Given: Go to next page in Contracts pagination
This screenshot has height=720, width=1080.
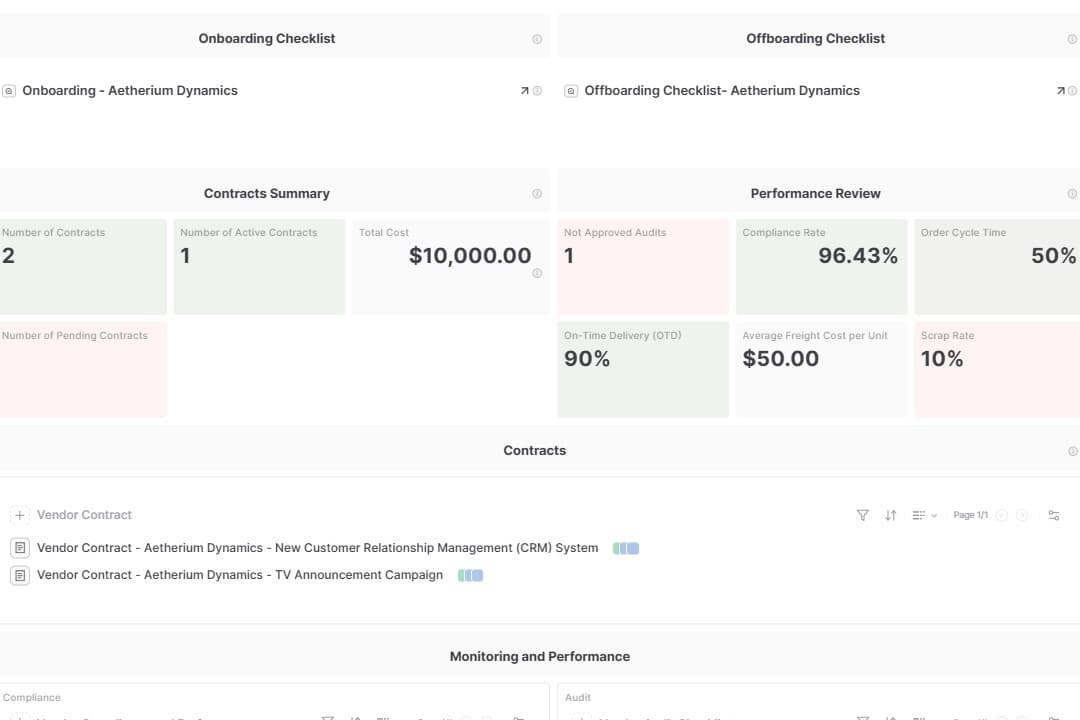Looking at the screenshot, I should click(1022, 515).
